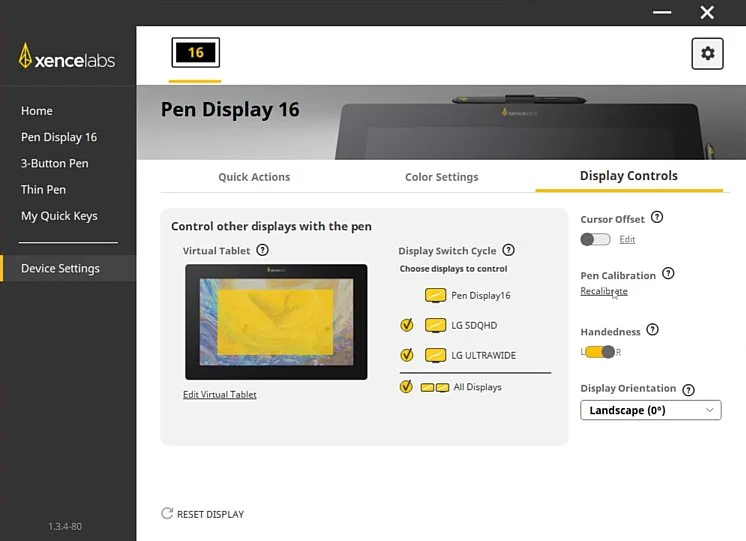Click the Cursor Offset Edit link
This screenshot has width=746, height=541.
(x=627, y=239)
